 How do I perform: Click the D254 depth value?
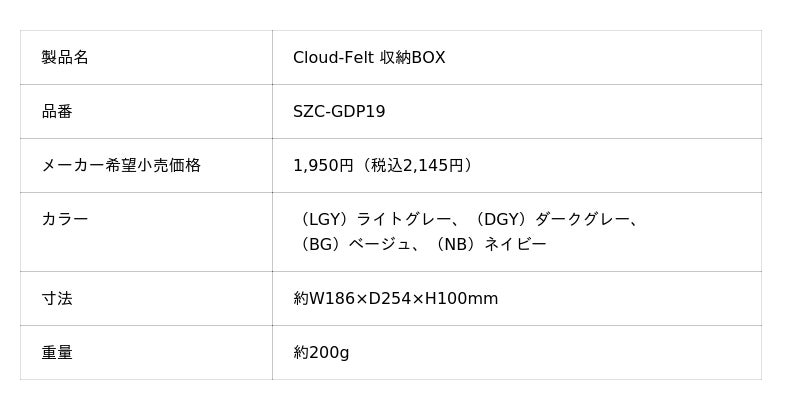click(x=390, y=299)
